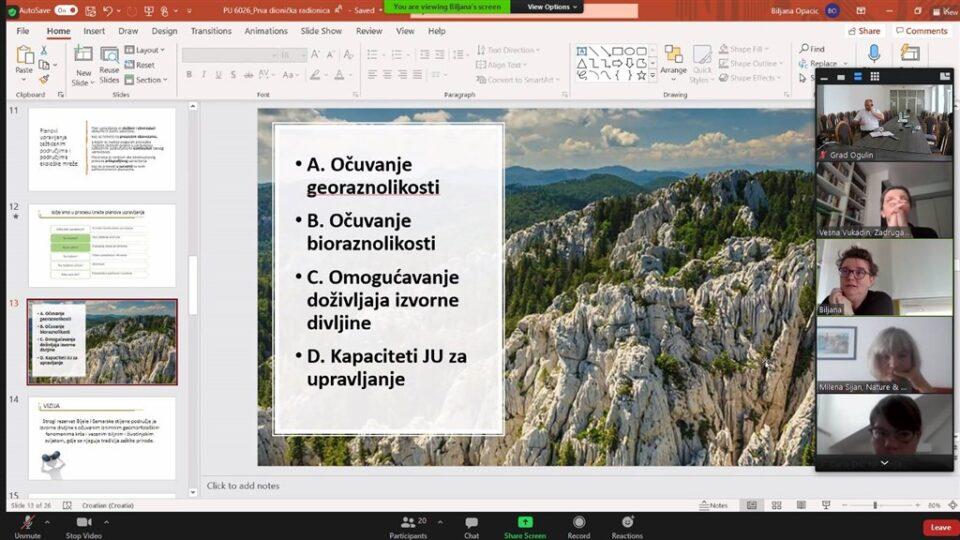Click Font Color swatch icon
Viewport: 960px width, 540px height.
pos(339,75)
